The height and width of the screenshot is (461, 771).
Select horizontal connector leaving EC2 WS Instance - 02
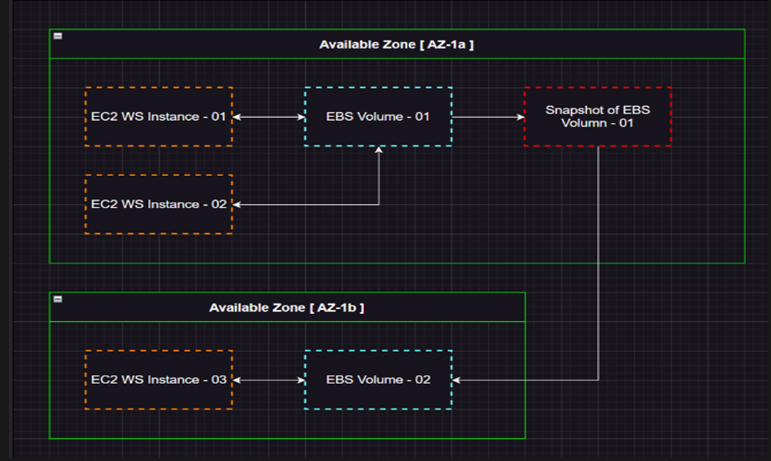click(x=300, y=204)
